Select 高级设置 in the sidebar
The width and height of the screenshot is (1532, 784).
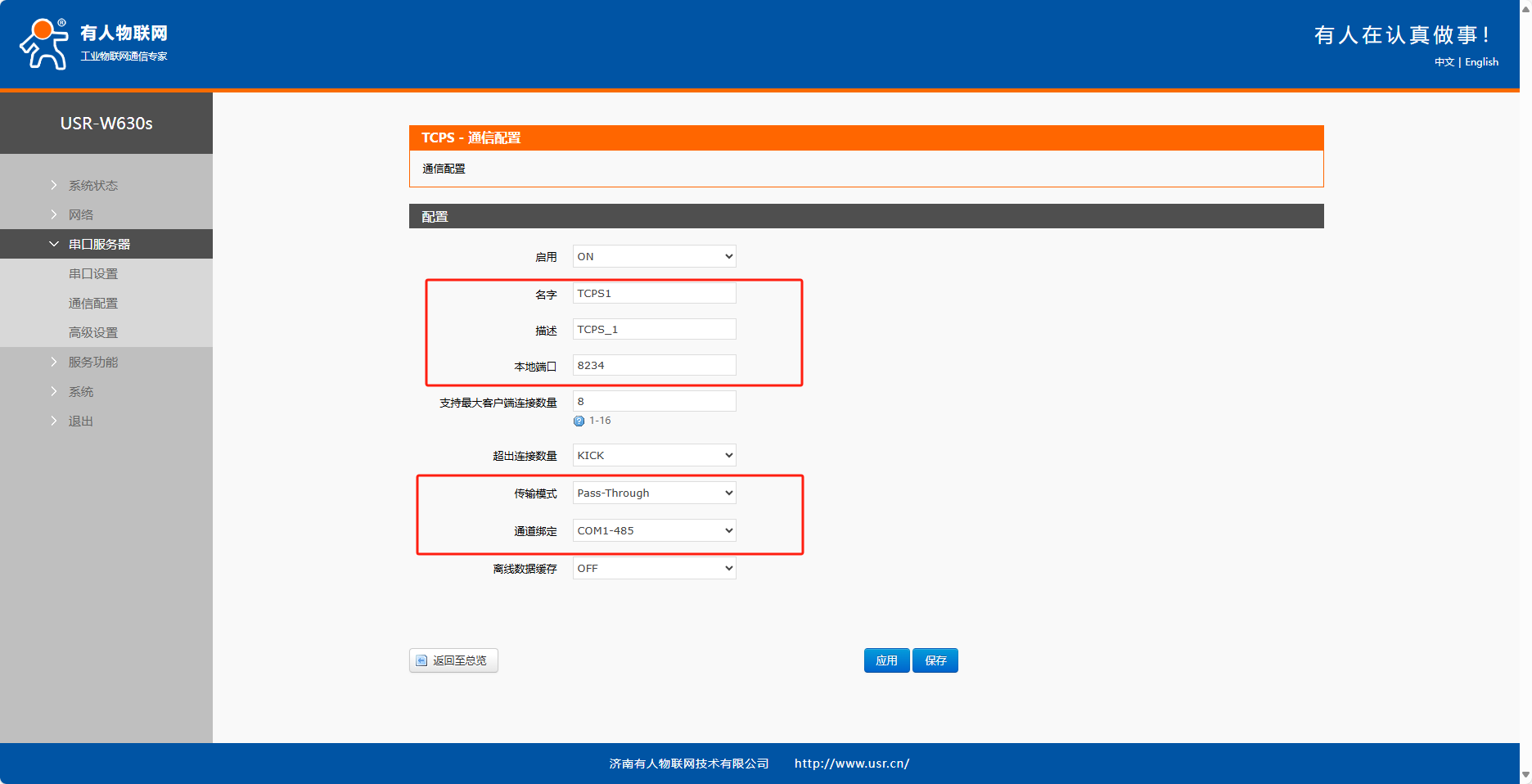(x=93, y=333)
